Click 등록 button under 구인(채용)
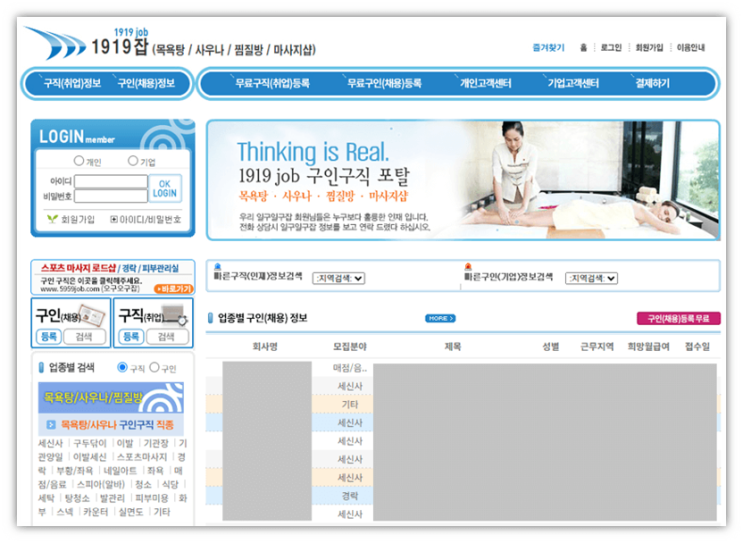 (x=49, y=336)
